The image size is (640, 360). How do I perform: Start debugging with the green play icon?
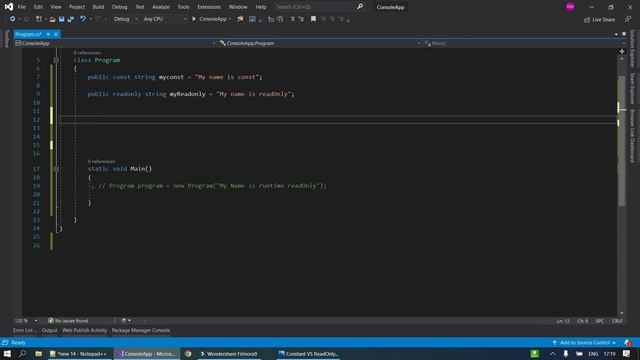point(194,19)
